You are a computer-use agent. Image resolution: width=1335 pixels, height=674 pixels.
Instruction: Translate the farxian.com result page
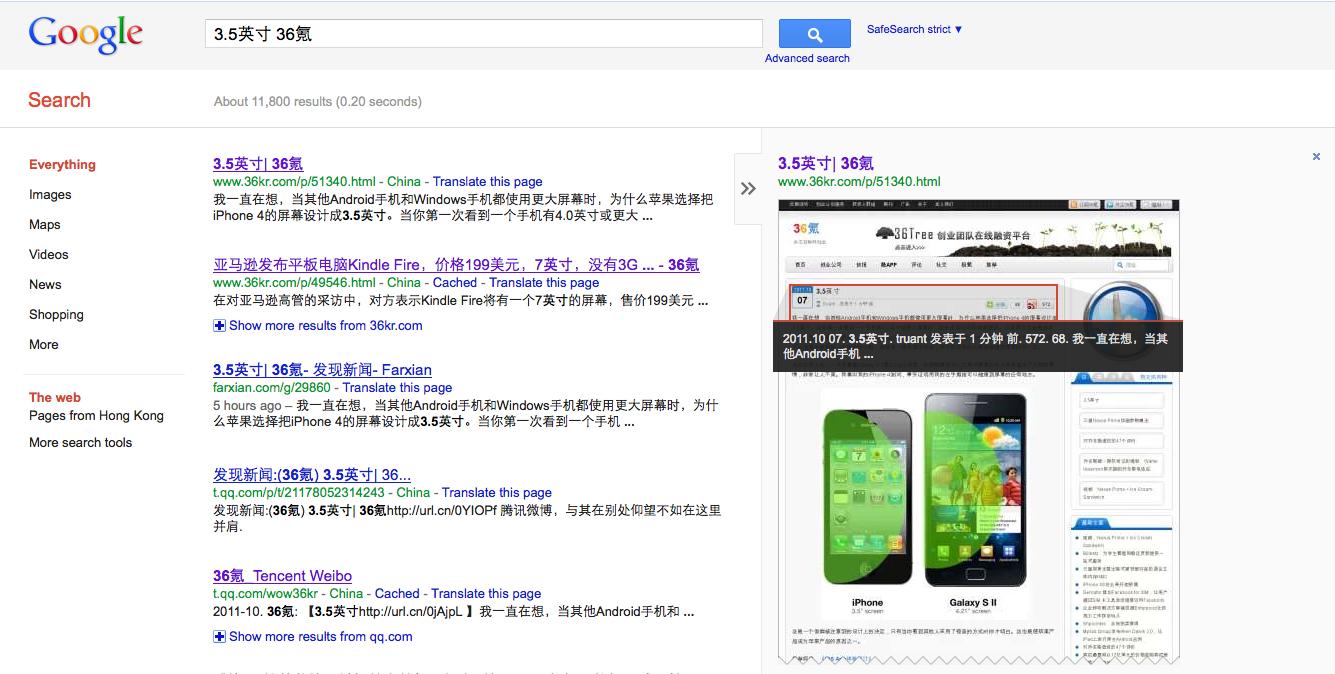pos(397,387)
